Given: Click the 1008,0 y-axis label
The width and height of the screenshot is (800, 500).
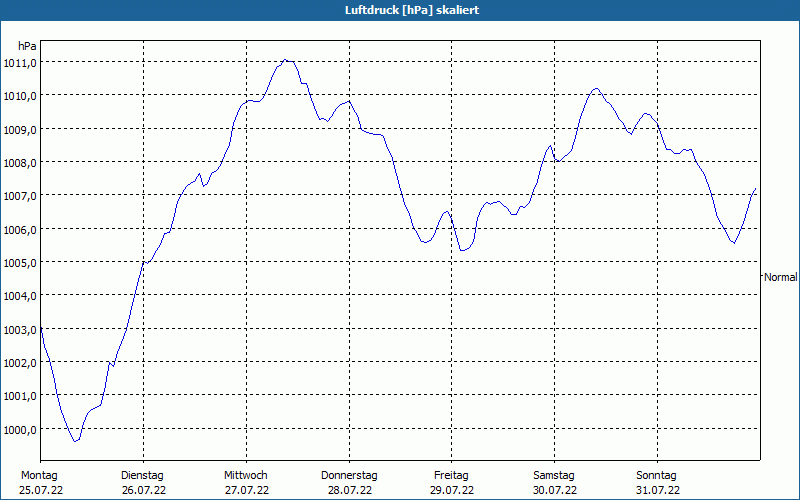Looking at the screenshot, I should (20, 163).
